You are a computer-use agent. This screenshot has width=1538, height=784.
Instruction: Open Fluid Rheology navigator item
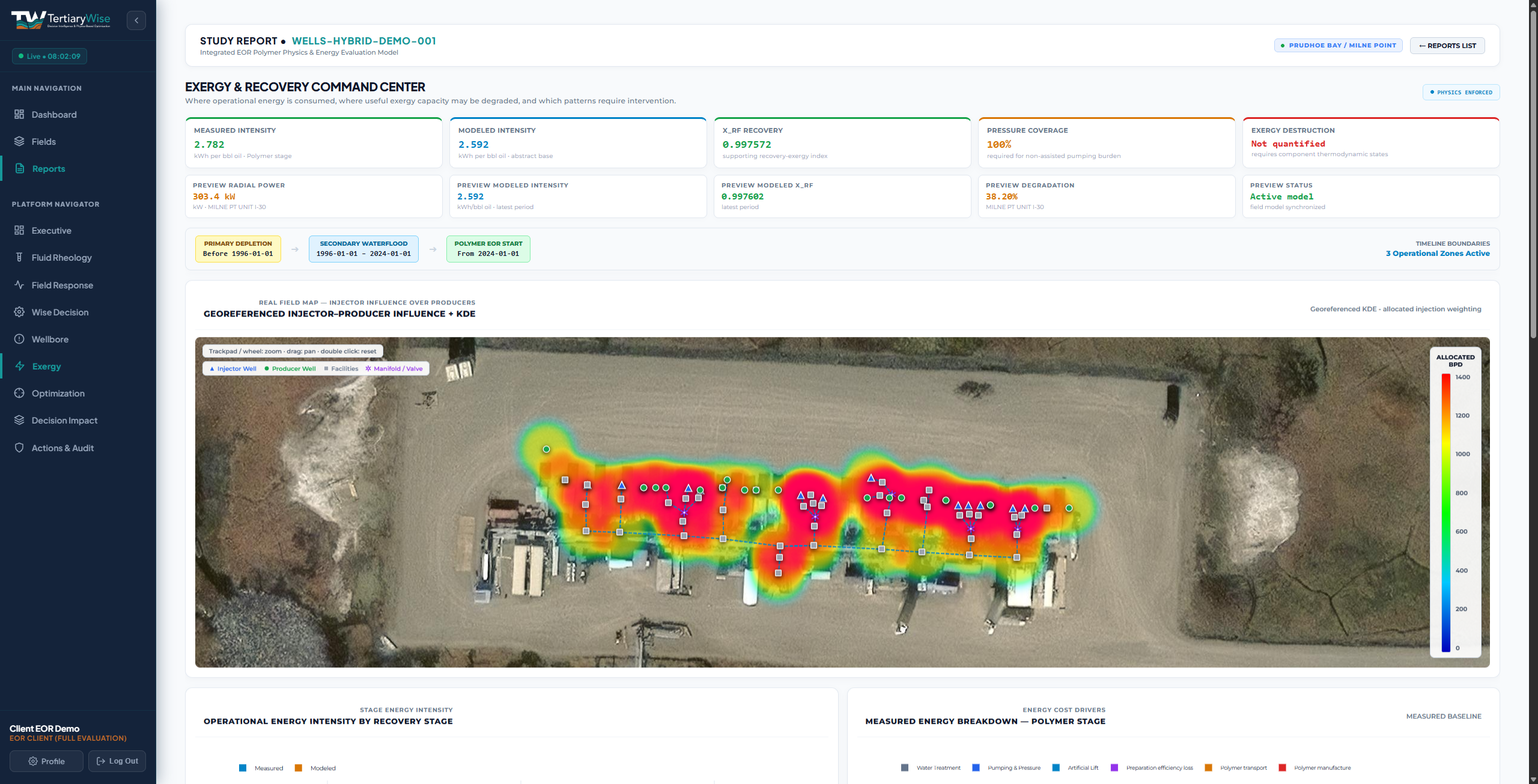pos(78,257)
